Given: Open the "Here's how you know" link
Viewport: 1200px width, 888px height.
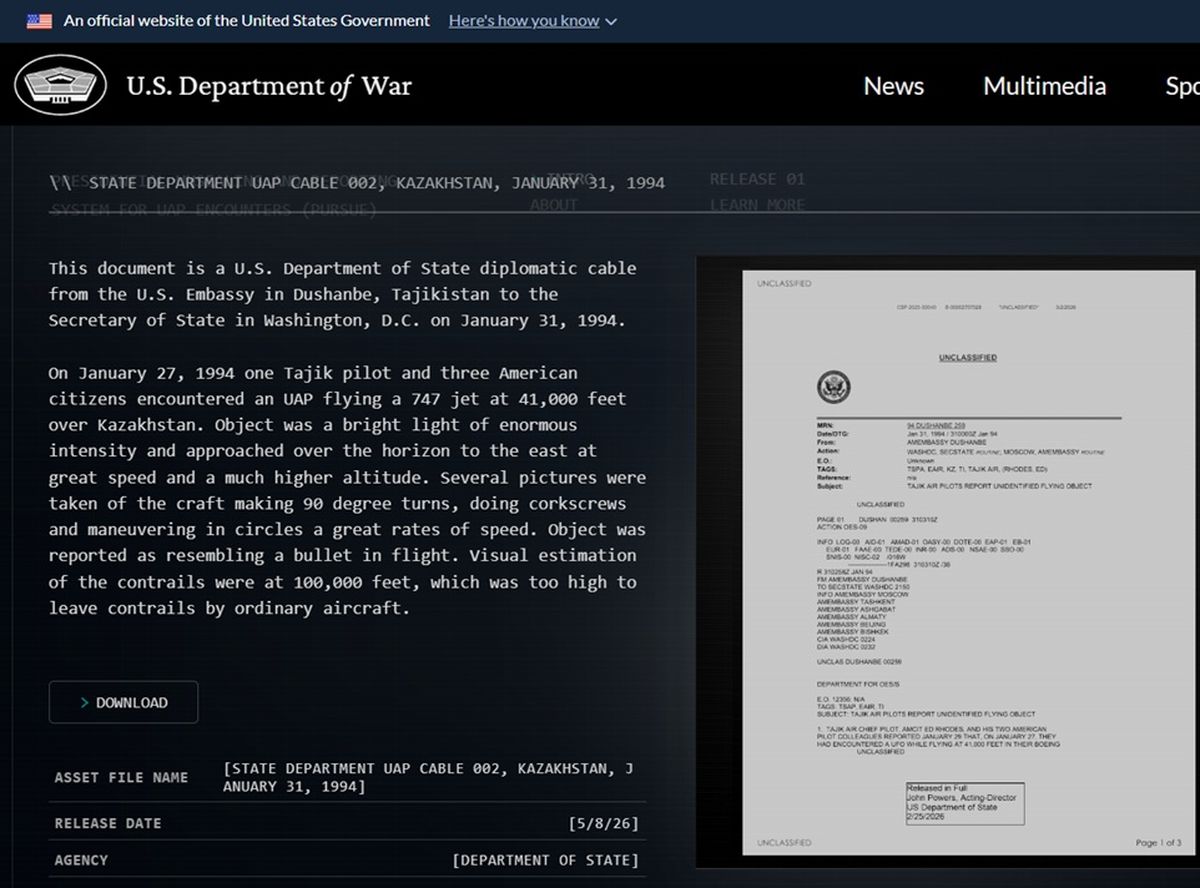Looking at the screenshot, I should 524,21.
